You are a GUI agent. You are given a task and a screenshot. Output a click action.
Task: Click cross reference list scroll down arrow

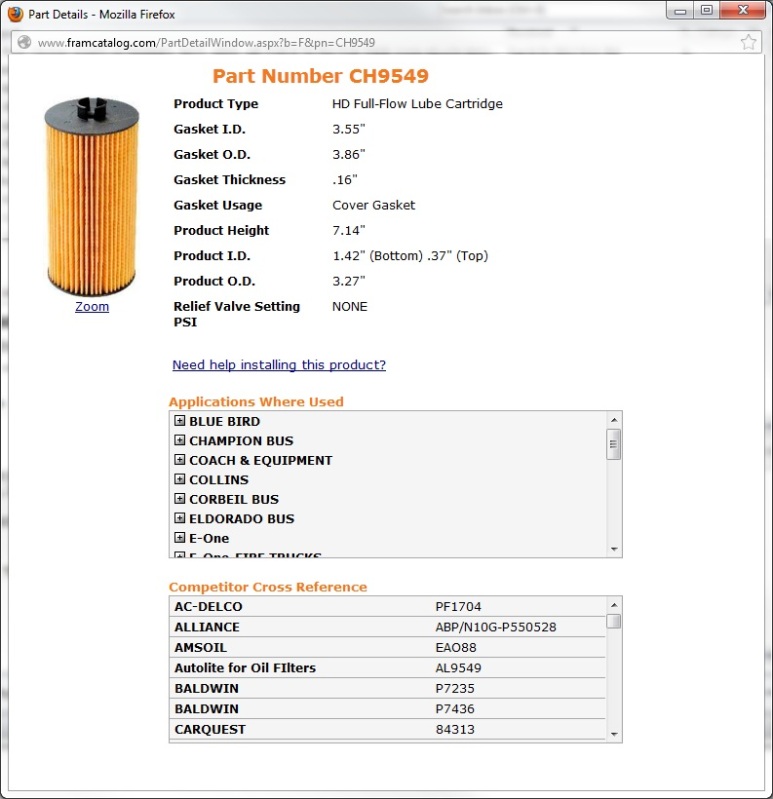tap(614, 734)
